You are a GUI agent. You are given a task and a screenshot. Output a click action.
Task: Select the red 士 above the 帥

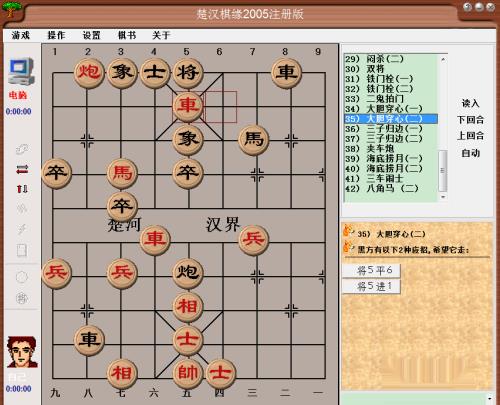[188, 341]
